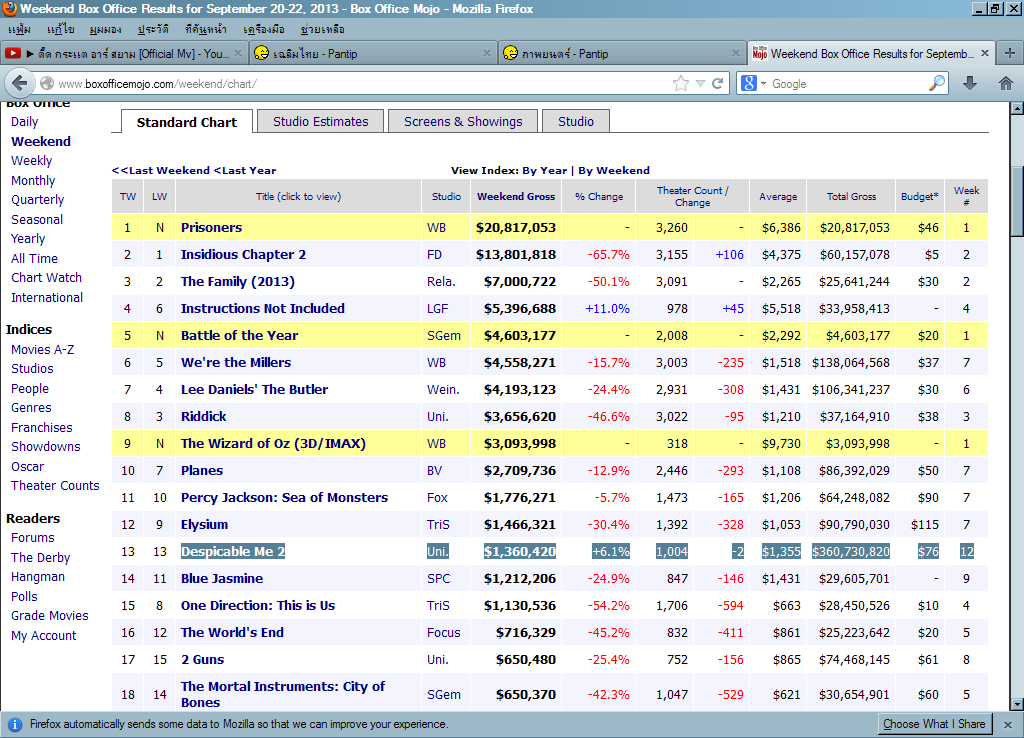Open the Elysium movie link
The image size is (1024, 738).
[x=204, y=524]
